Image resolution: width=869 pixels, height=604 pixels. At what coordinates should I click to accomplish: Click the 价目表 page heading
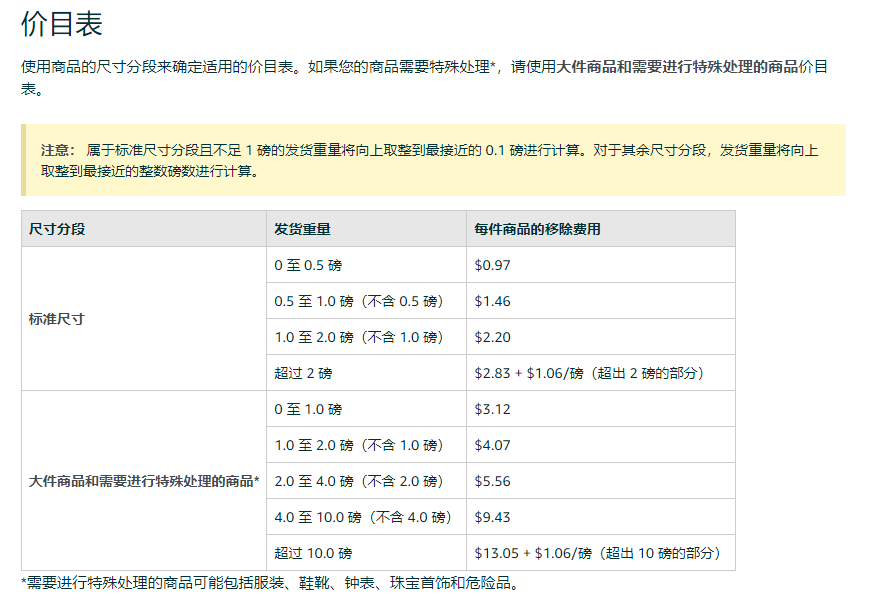[x=62, y=24]
